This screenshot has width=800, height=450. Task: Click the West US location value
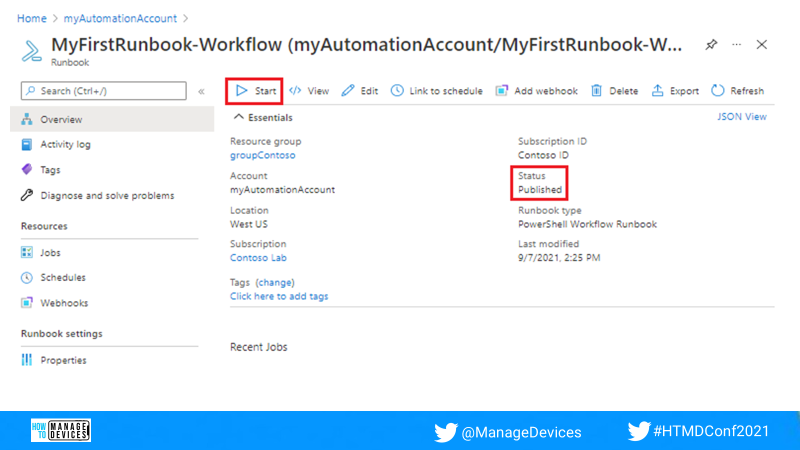click(x=248, y=224)
